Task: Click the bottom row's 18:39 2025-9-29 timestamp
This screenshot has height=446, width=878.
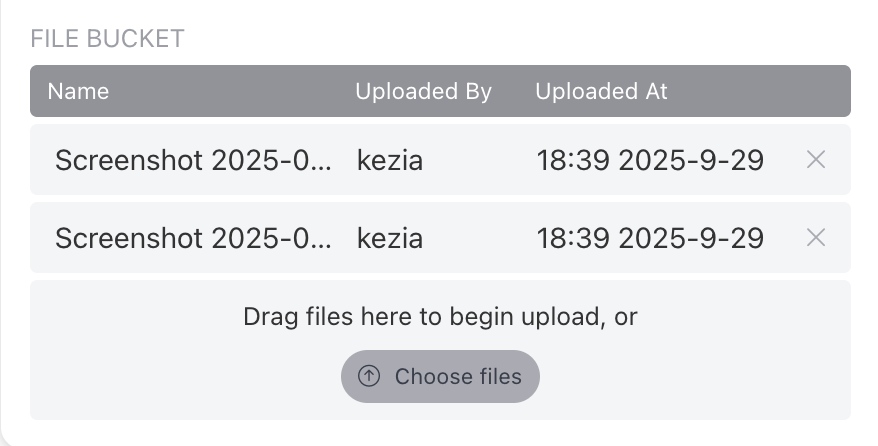Action: point(650,238)
